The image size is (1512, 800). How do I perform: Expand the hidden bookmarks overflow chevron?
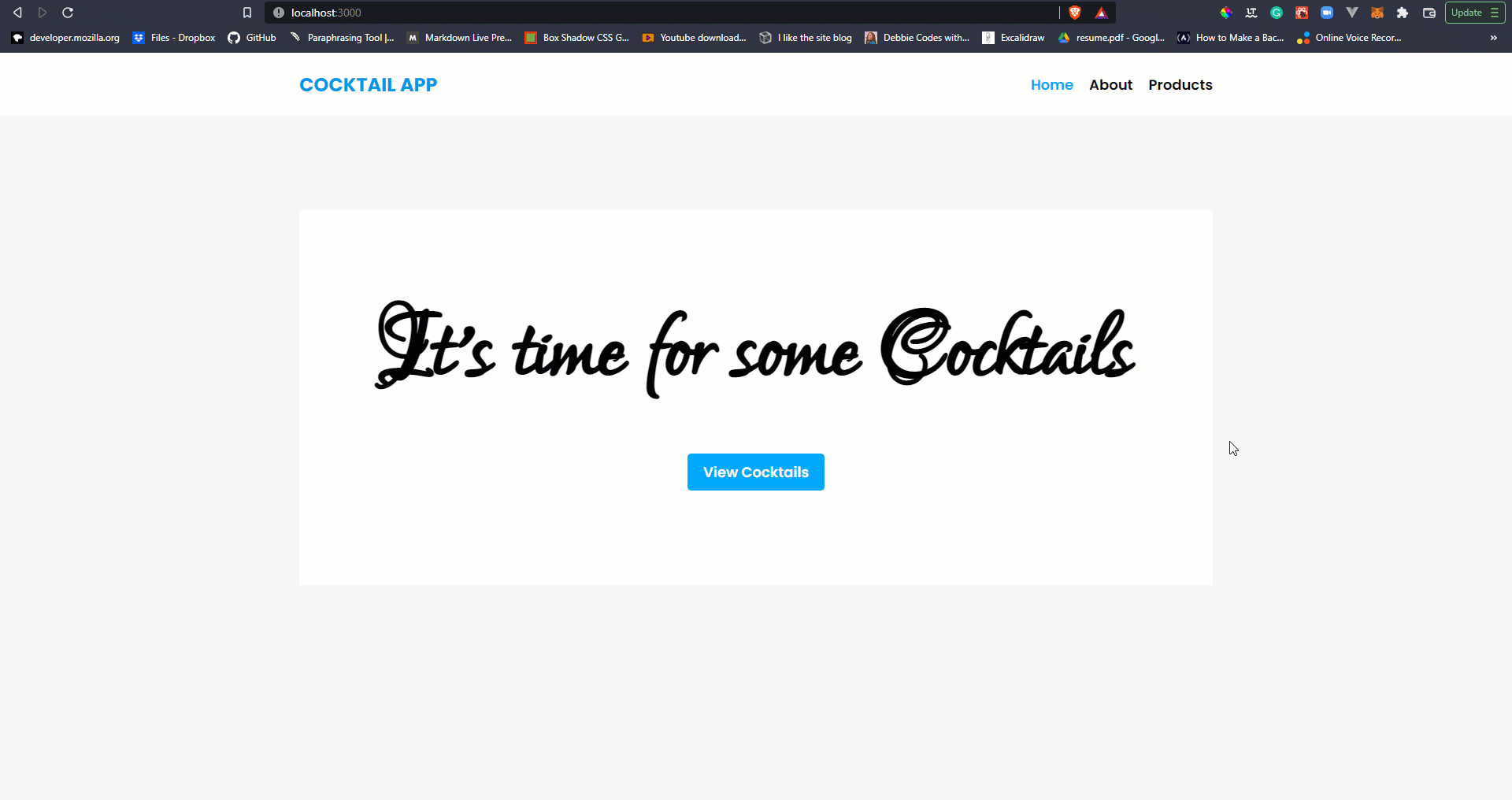click(x=1494, y=38)
